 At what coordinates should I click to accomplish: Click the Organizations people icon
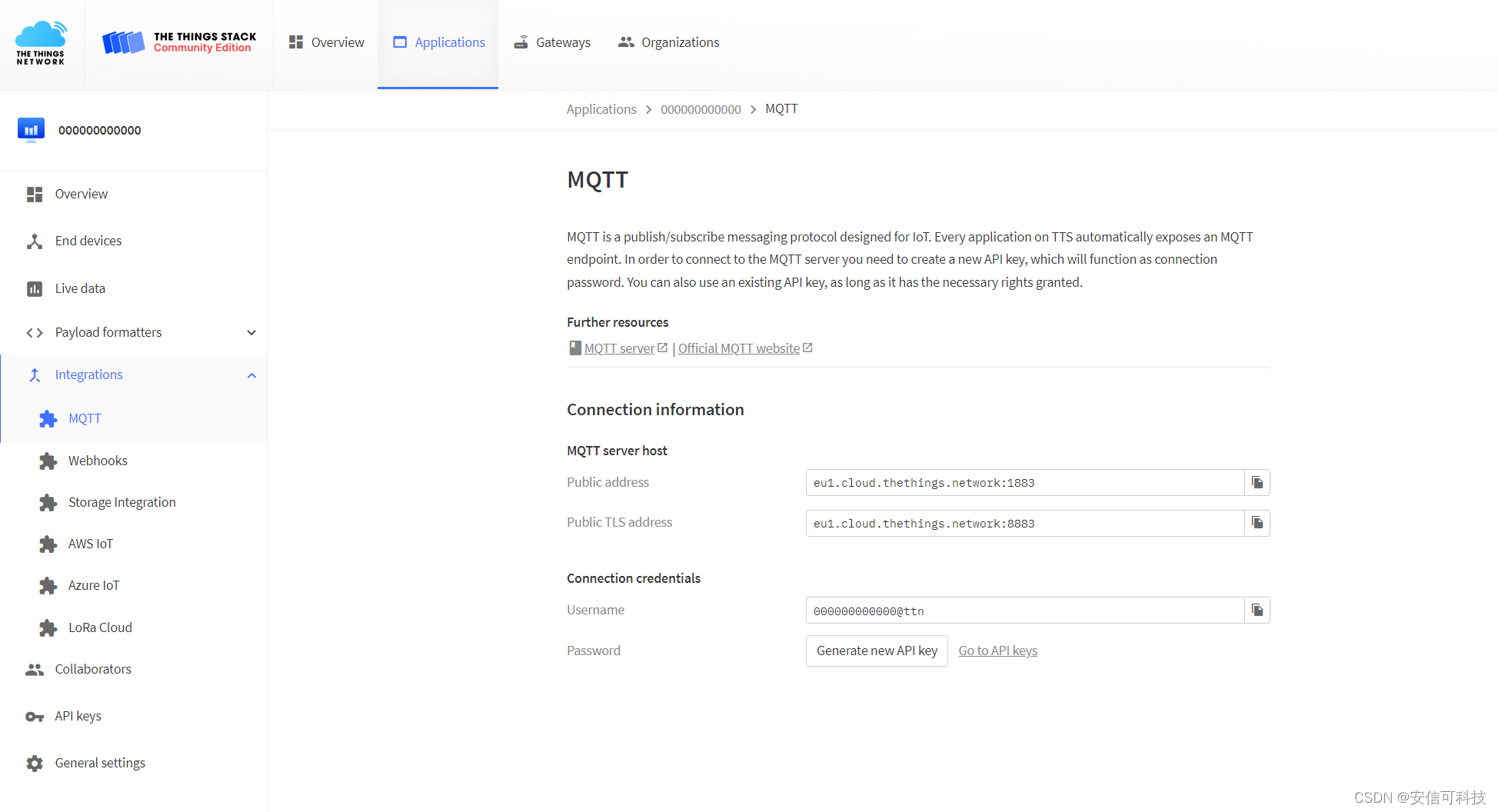[626, 42]
